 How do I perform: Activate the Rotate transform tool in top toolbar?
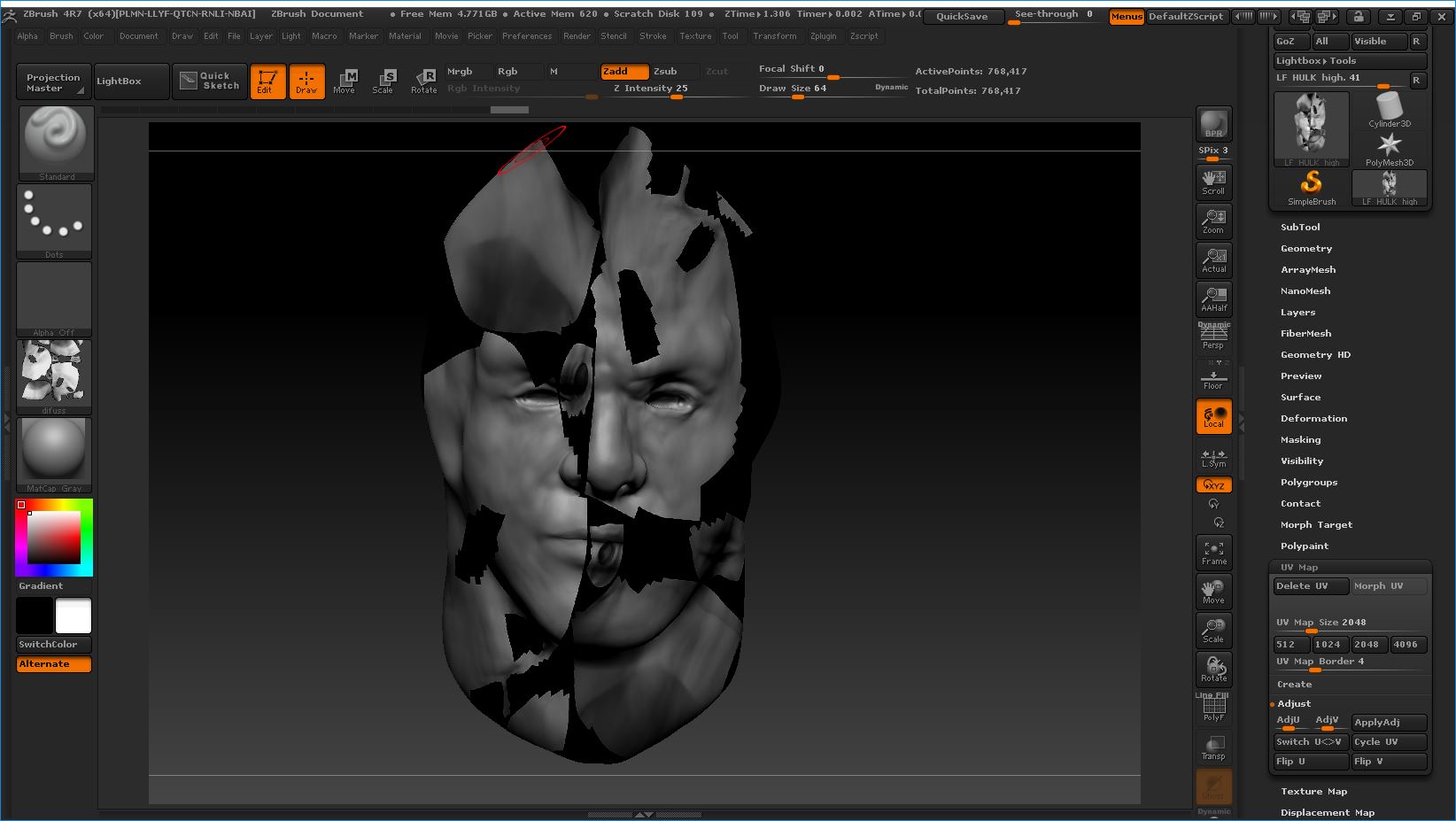click(423, 81)
